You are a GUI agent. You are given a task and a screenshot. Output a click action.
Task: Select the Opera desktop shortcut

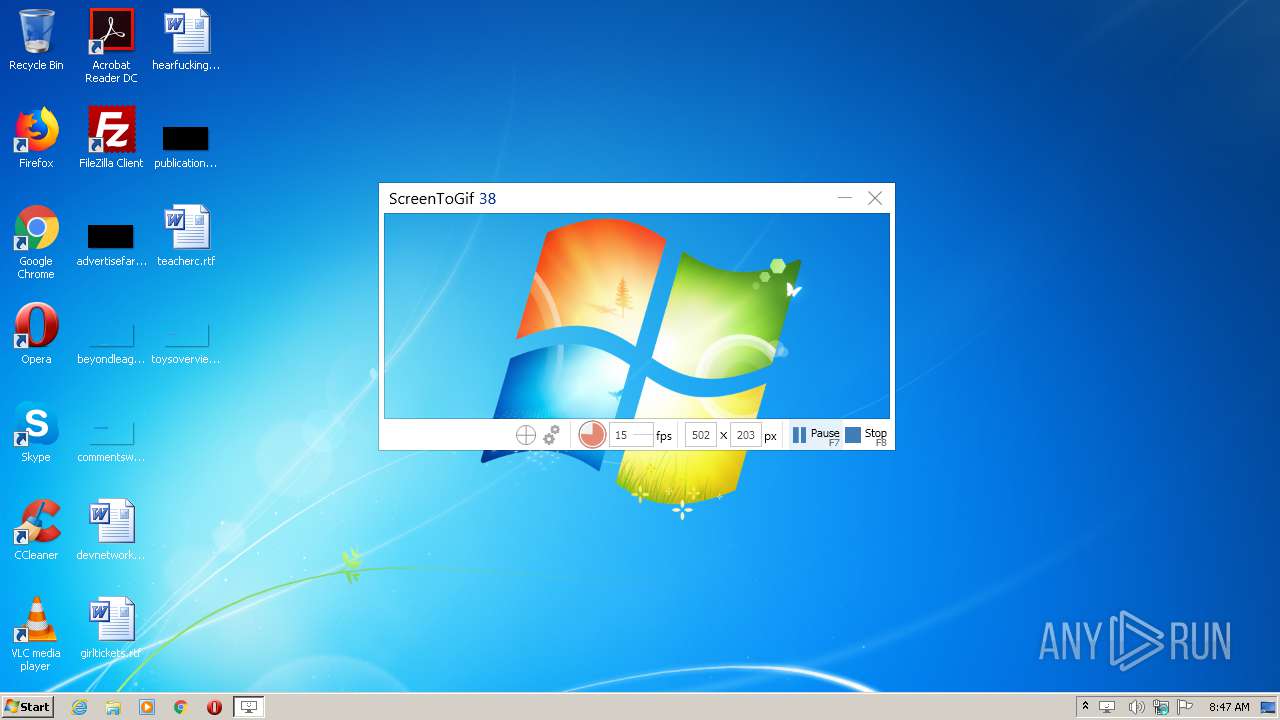36,334
